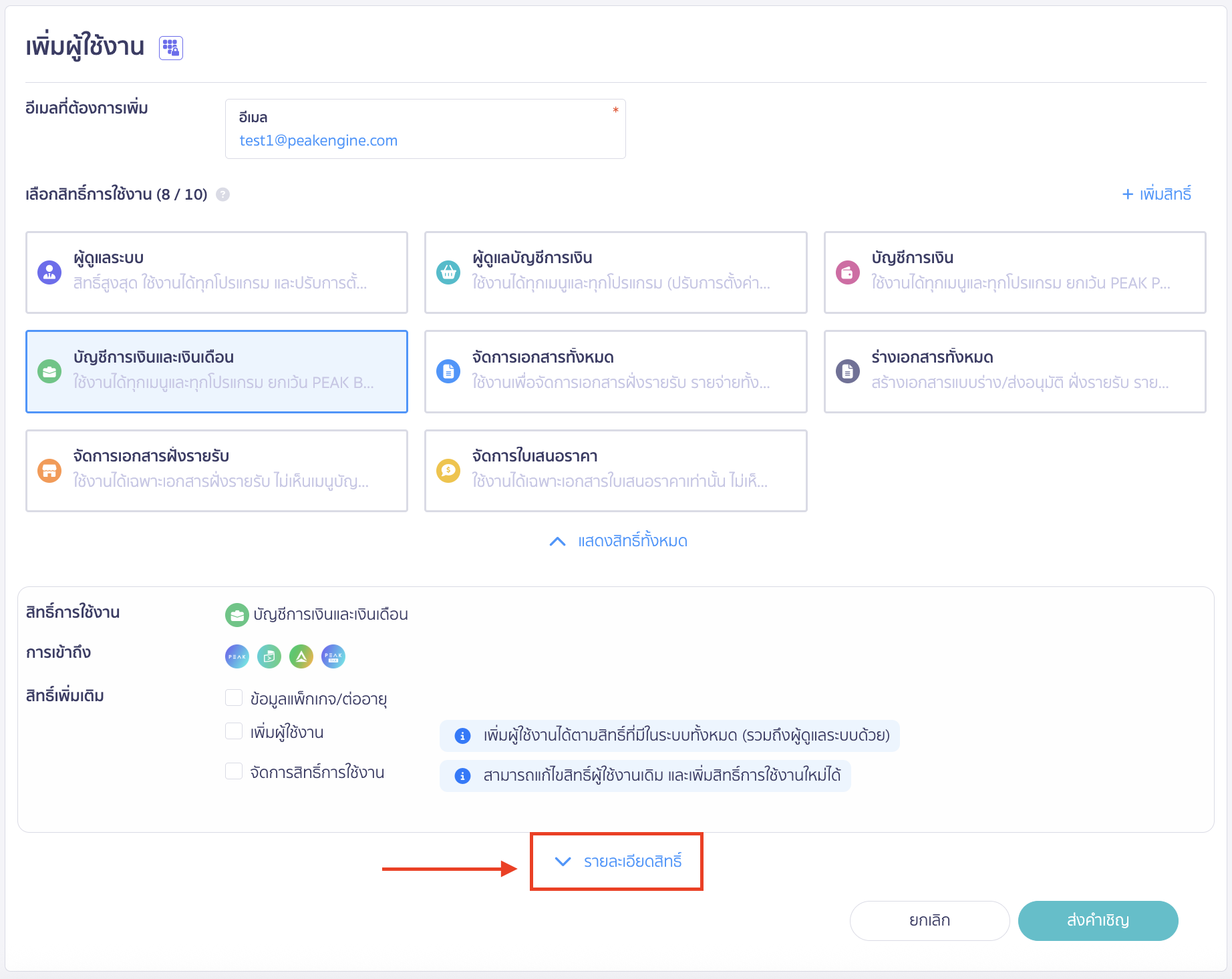The width and height of the screenshot is (1232, 979).
Task: Click the green wallet icon in summary section
Action: 237,614
